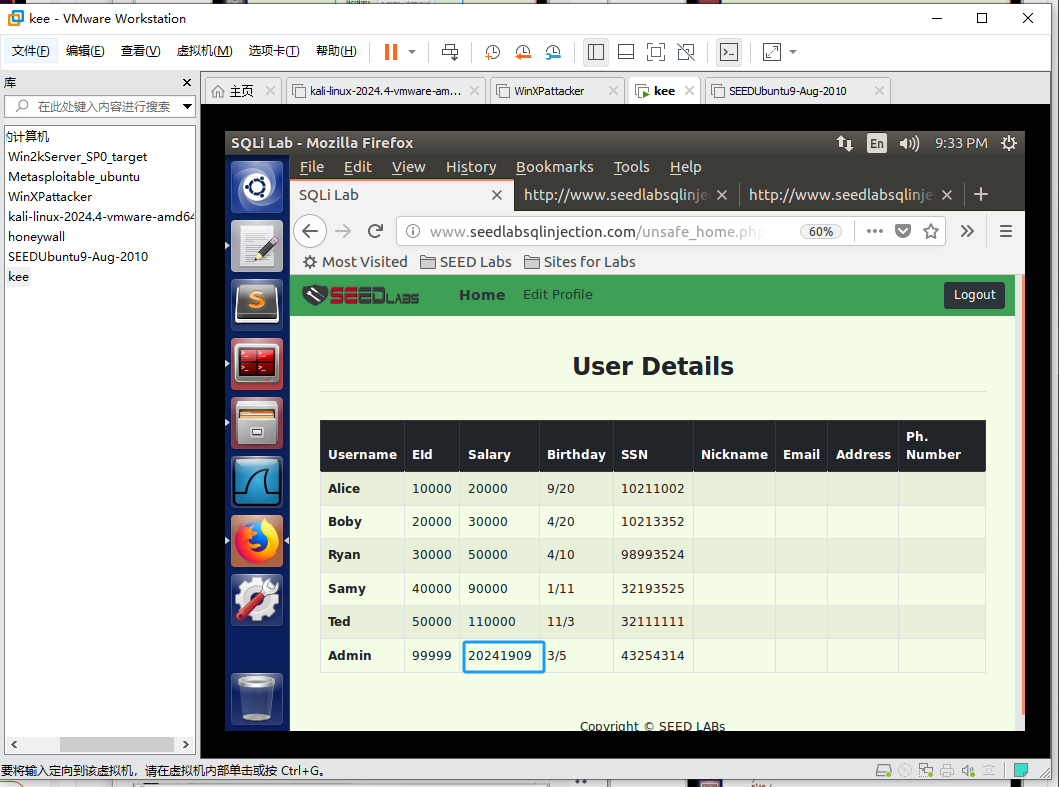Viewport: 1059px width, 787px height.
Task: Open the snapshot manager icon
Action: (553, 52)
